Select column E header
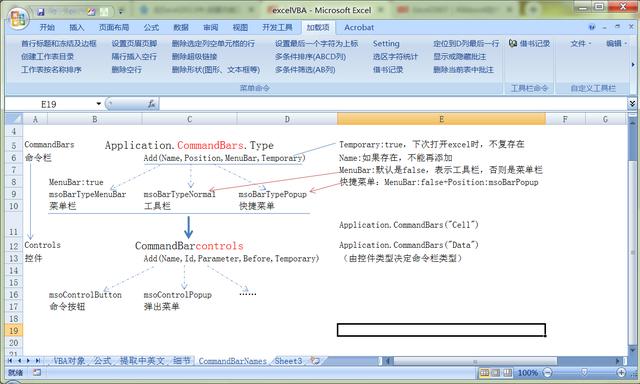 [x=441, y=119]
